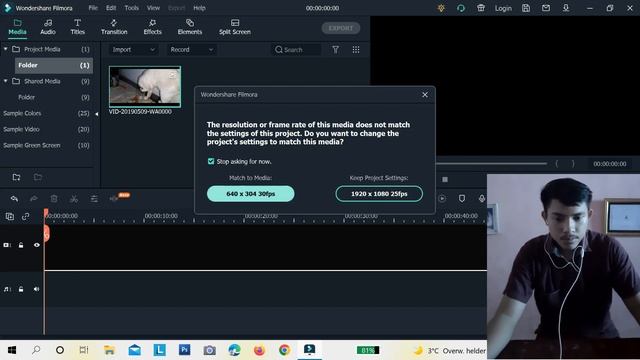
Task: Open the media filter icon
Action: click(x=336, y=49)
